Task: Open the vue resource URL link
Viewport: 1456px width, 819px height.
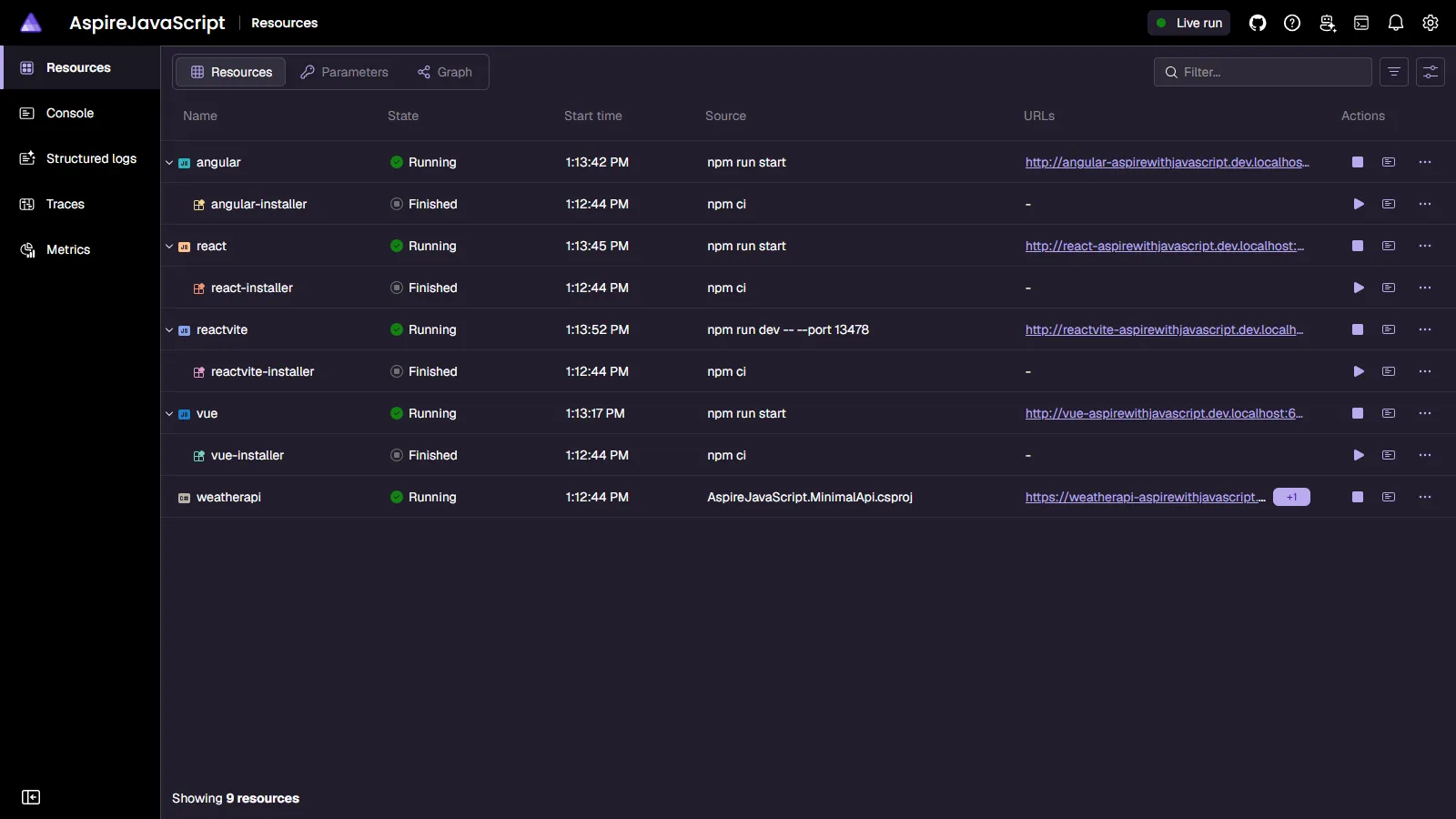Action: (1164, 413)
